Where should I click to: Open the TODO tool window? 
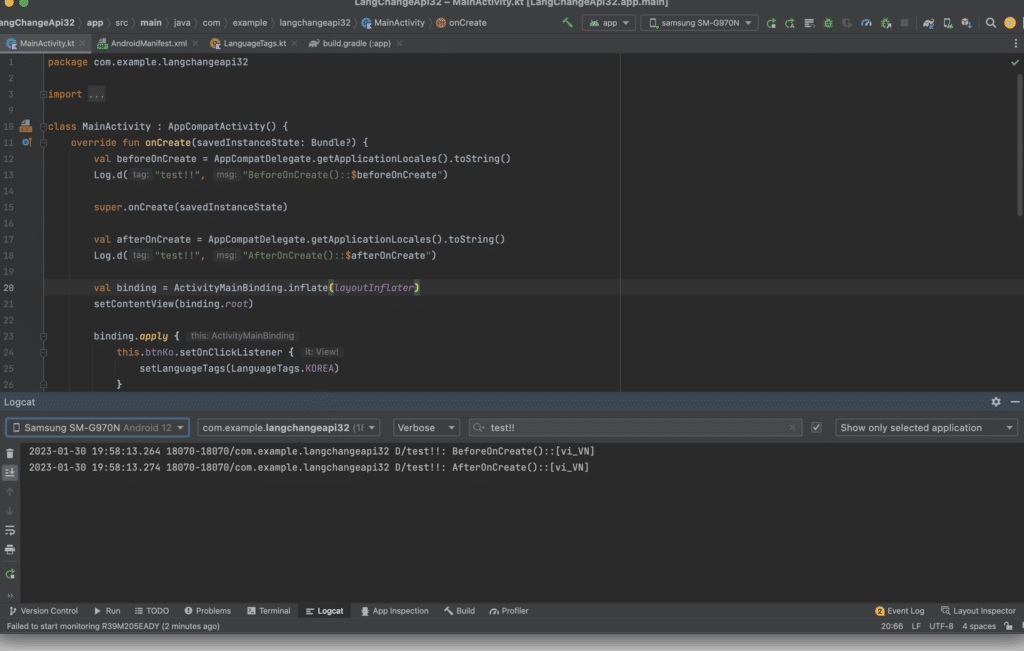(x=152, y=611)
